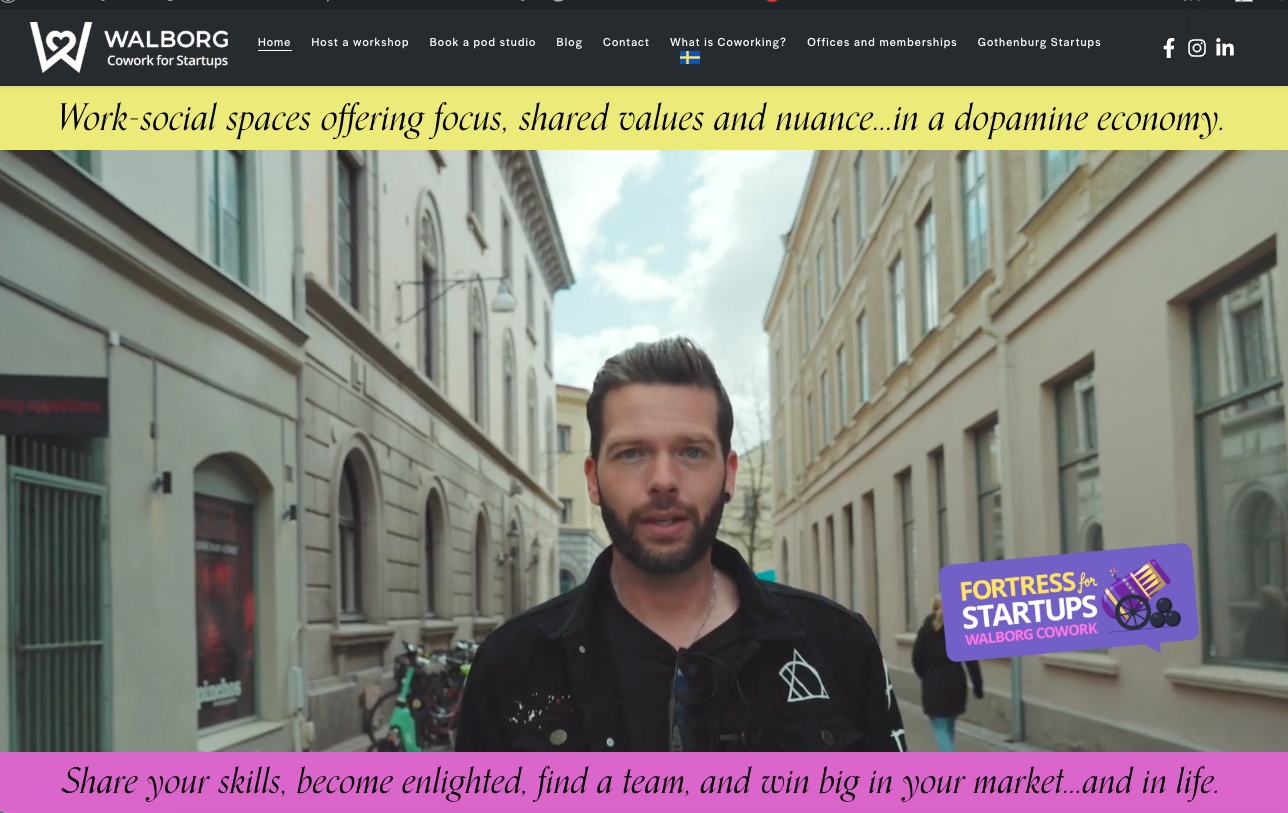Viewport: 1288px width, 813px height.
Task: Navigate to the Contact page
Action: [626, 42]
